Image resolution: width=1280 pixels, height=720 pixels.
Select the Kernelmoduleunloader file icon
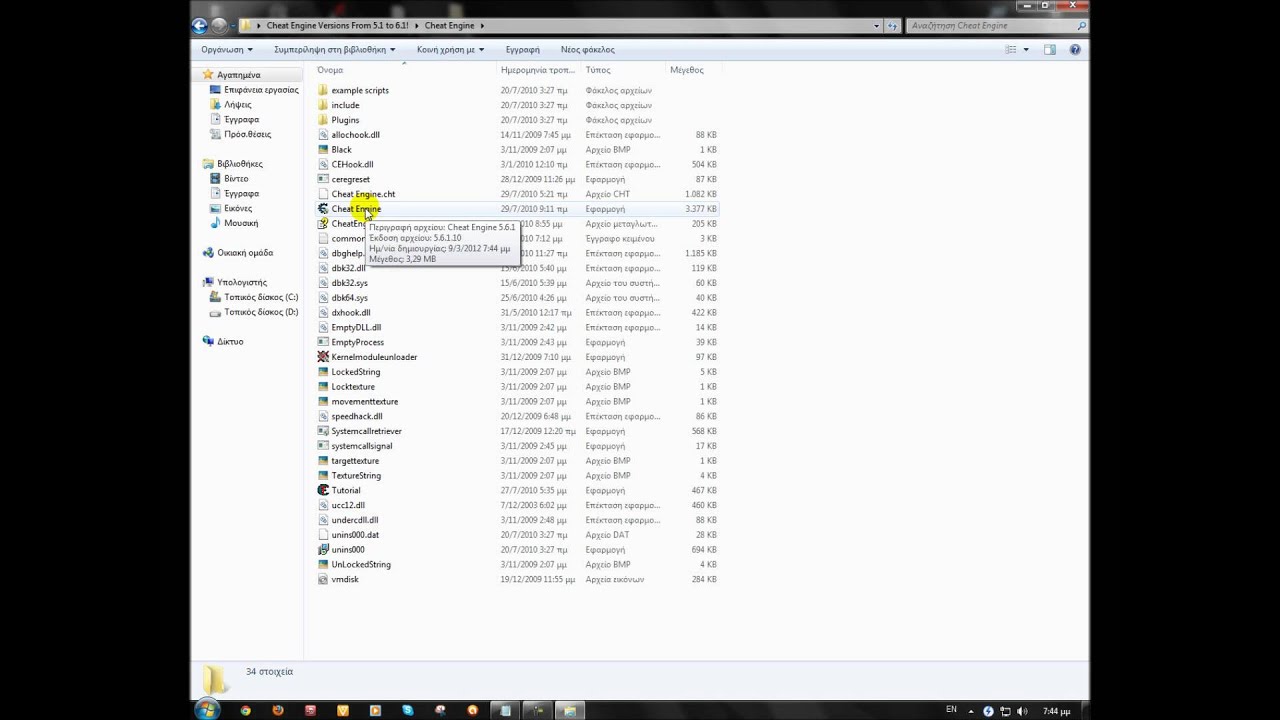coord(323,357)
